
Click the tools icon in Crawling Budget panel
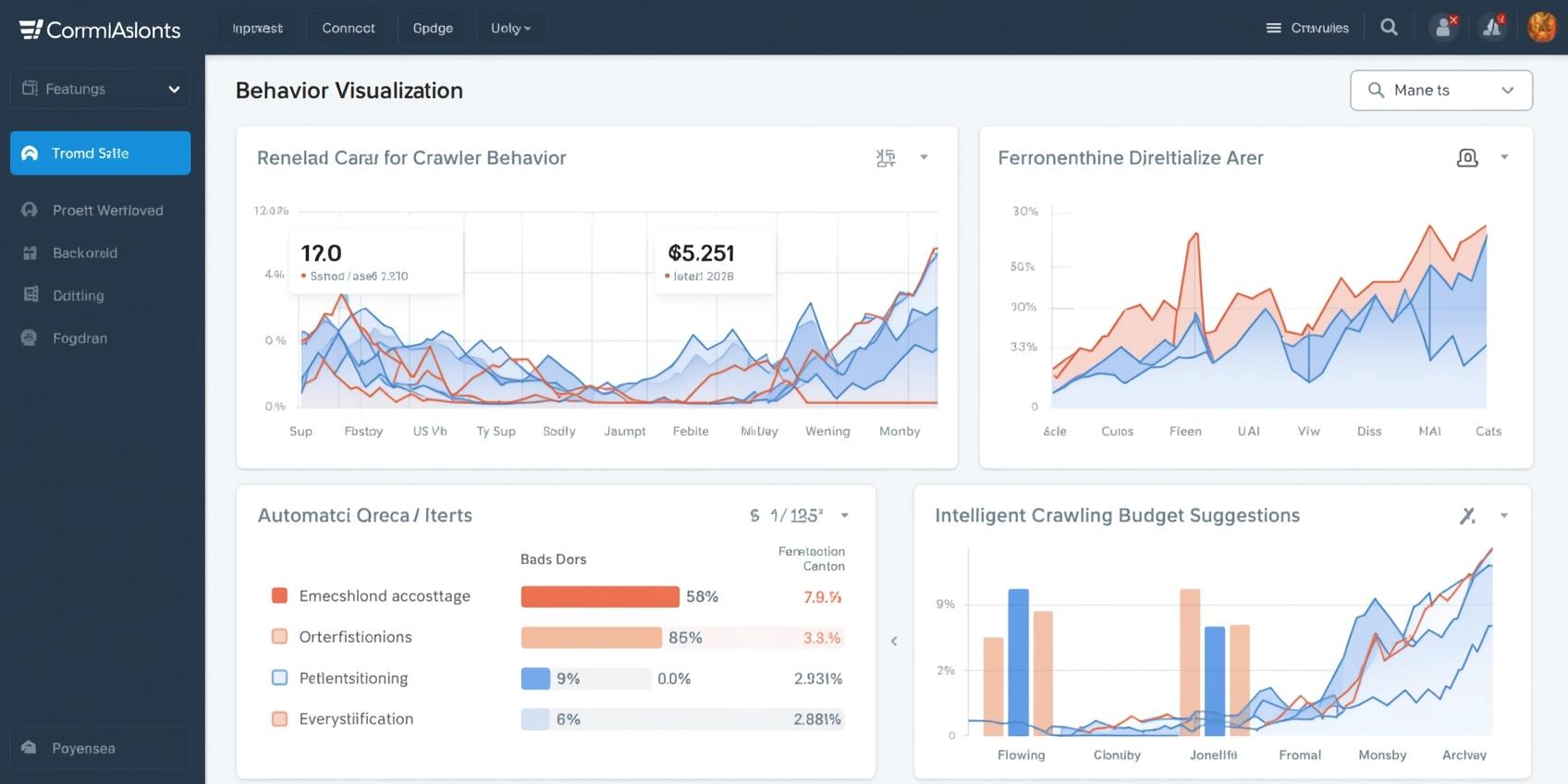pos(1467,516)
